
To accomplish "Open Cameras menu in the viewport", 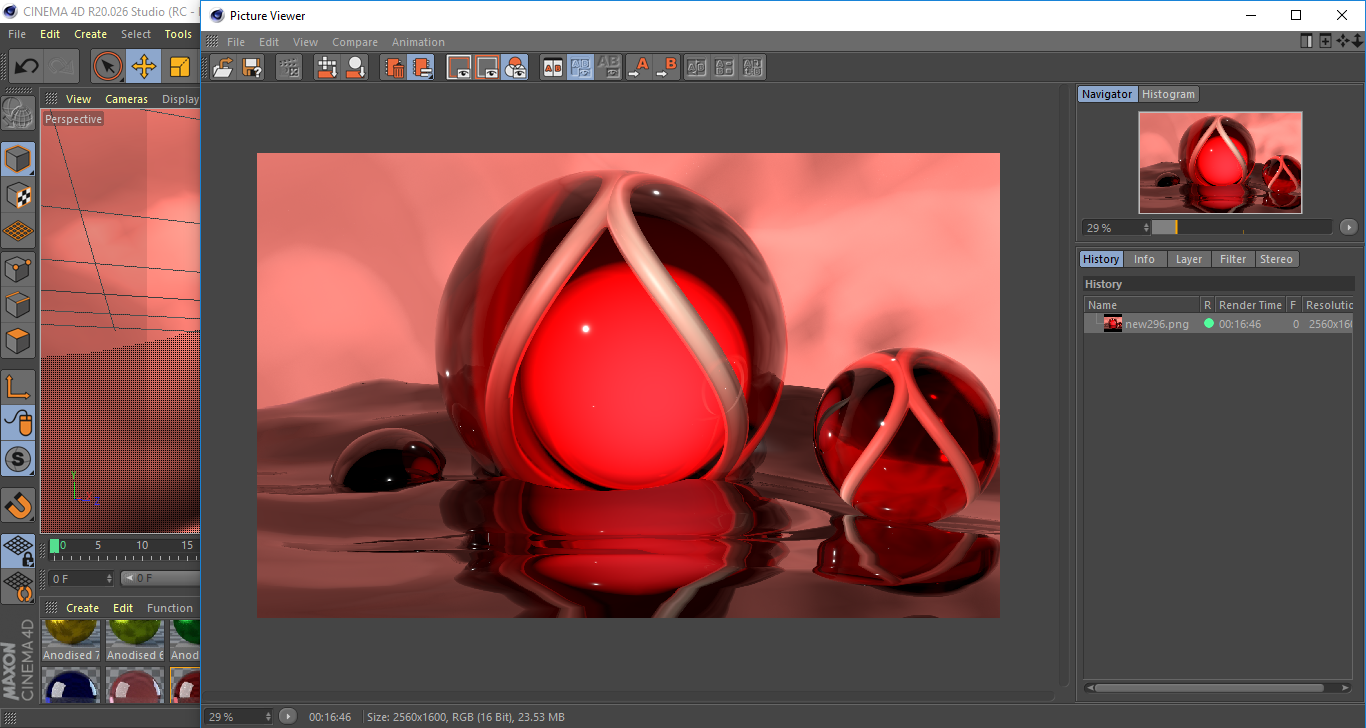I will coord(126,99).
